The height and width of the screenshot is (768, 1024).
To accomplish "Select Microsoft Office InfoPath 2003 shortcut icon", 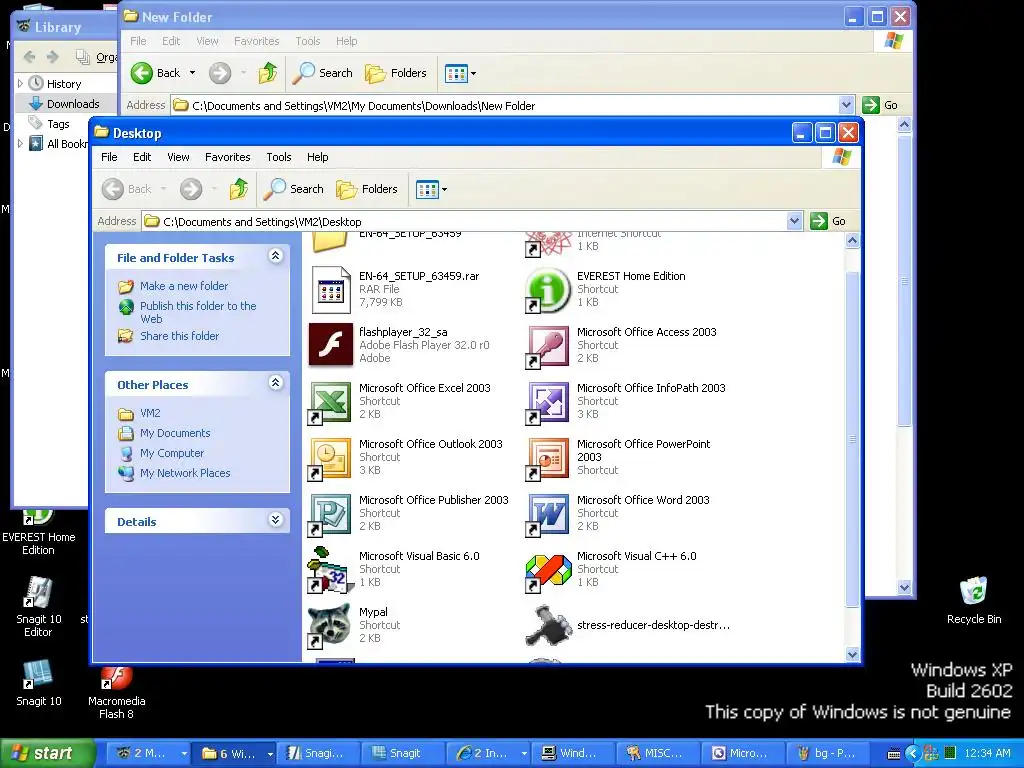I will (x=549, y=402).
